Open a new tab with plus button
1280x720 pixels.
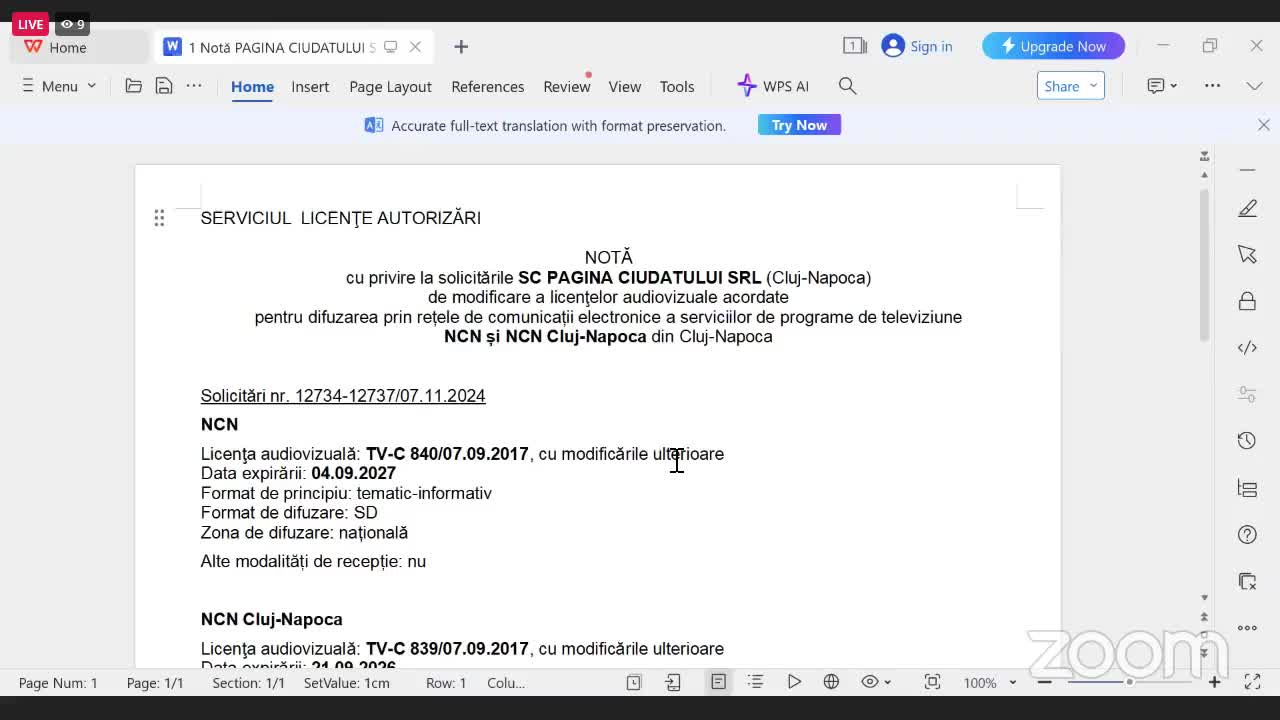pyautogui.click(x=461, y=47)
